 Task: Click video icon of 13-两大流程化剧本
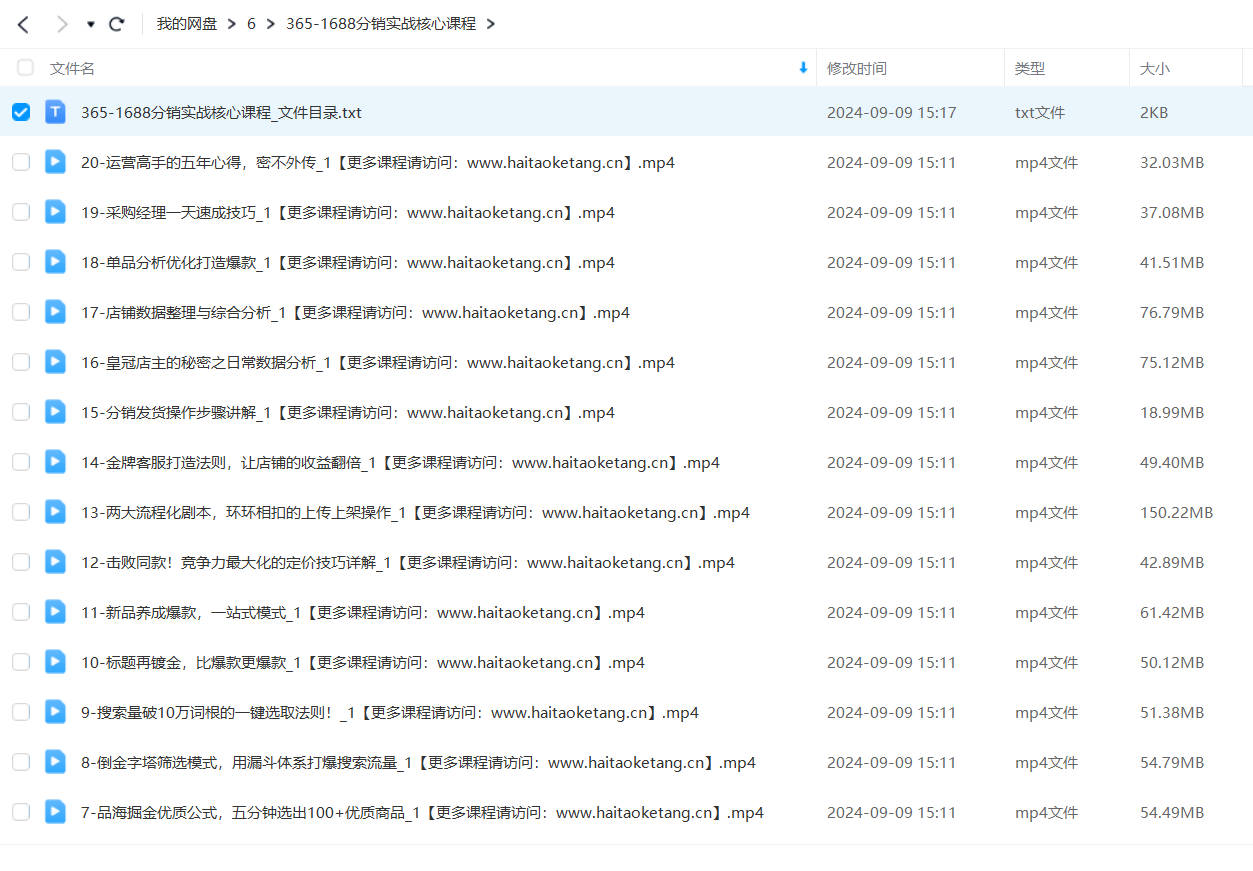(x=55, y=512)
